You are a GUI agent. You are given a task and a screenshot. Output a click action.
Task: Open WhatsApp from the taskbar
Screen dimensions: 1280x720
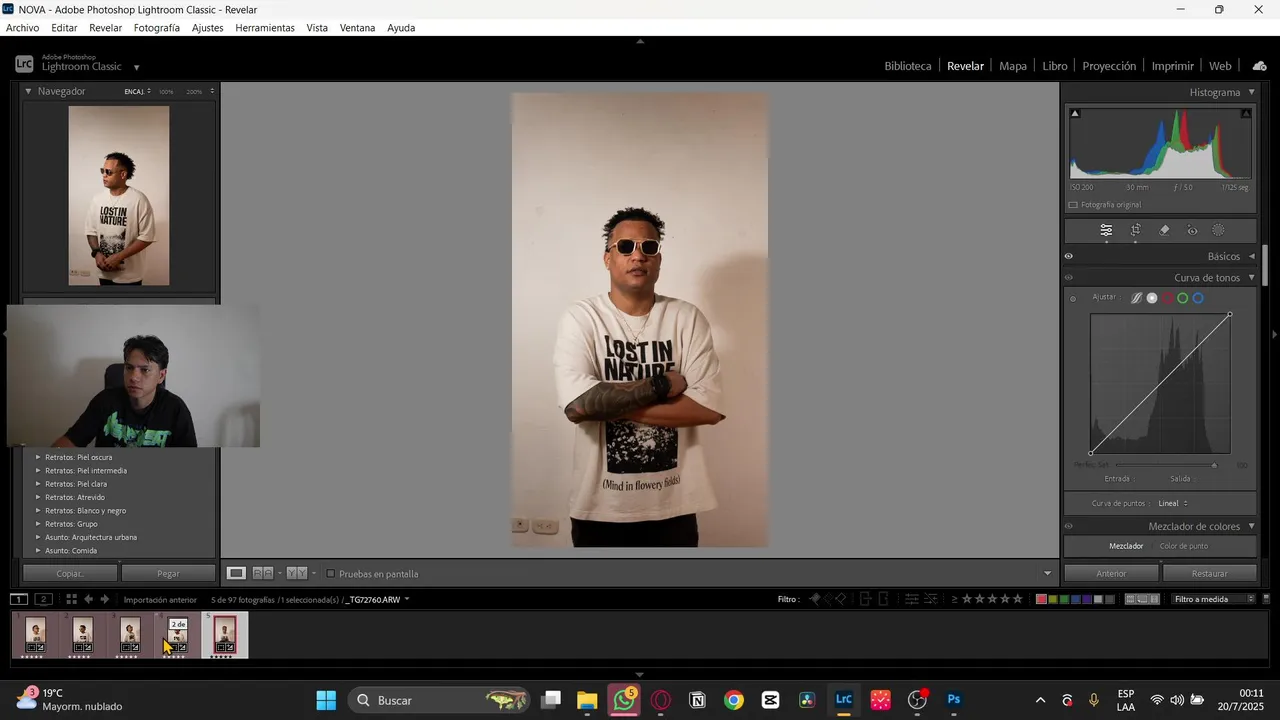pos(625,700)
